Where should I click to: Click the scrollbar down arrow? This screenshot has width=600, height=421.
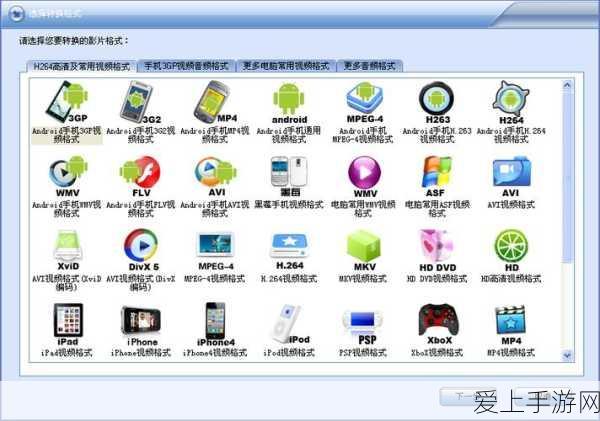tap(567, 355)
